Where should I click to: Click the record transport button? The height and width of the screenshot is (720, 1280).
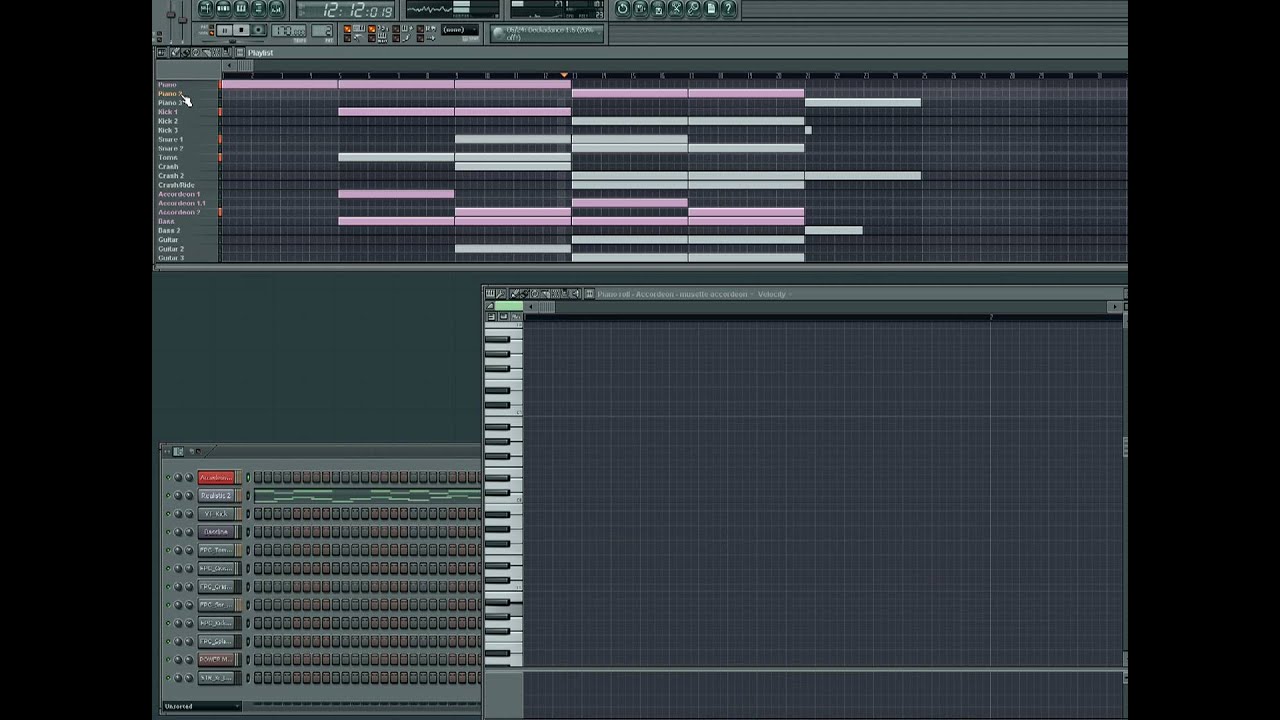tap(259, 29)
